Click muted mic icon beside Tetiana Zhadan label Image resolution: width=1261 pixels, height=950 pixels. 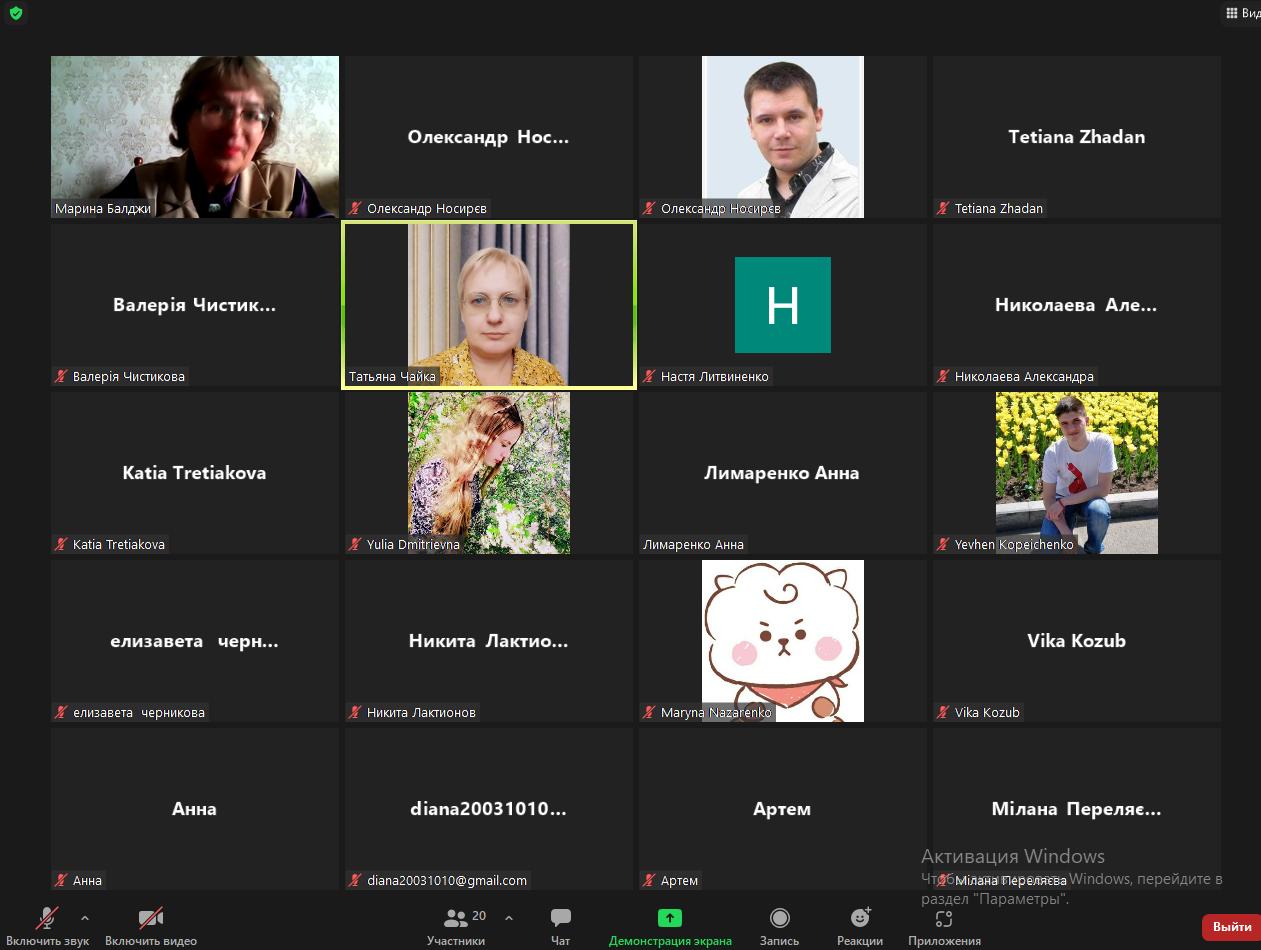pos(943,208)
